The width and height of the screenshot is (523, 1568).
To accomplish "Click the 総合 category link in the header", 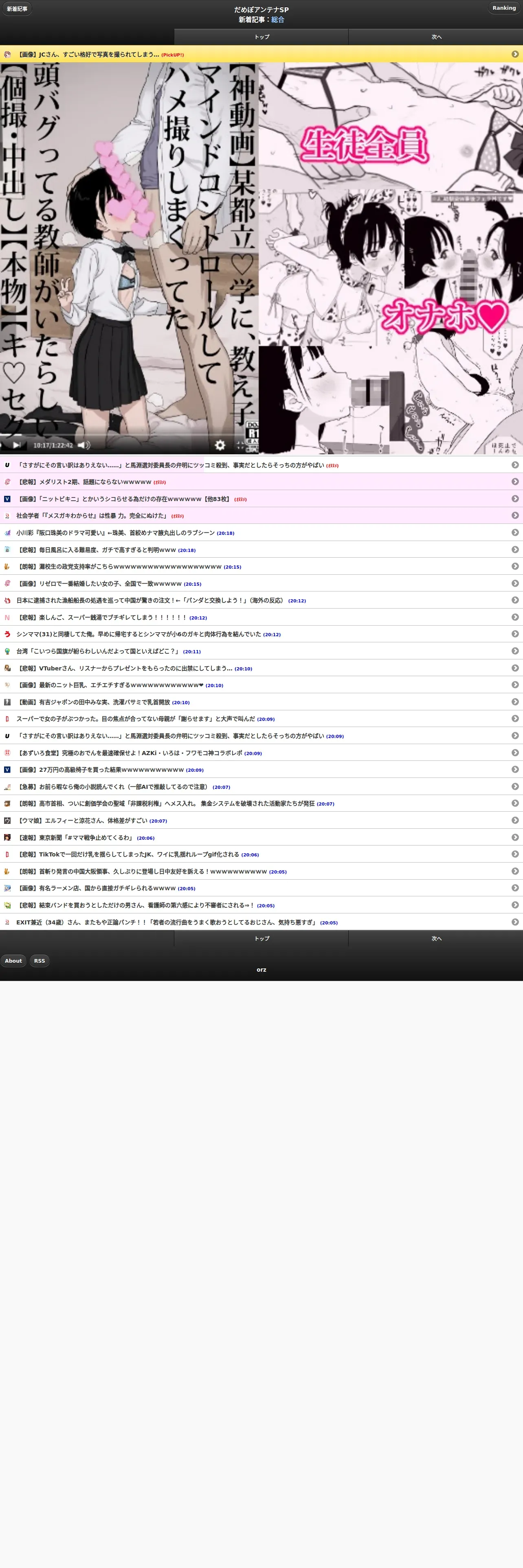I will 278,20.
